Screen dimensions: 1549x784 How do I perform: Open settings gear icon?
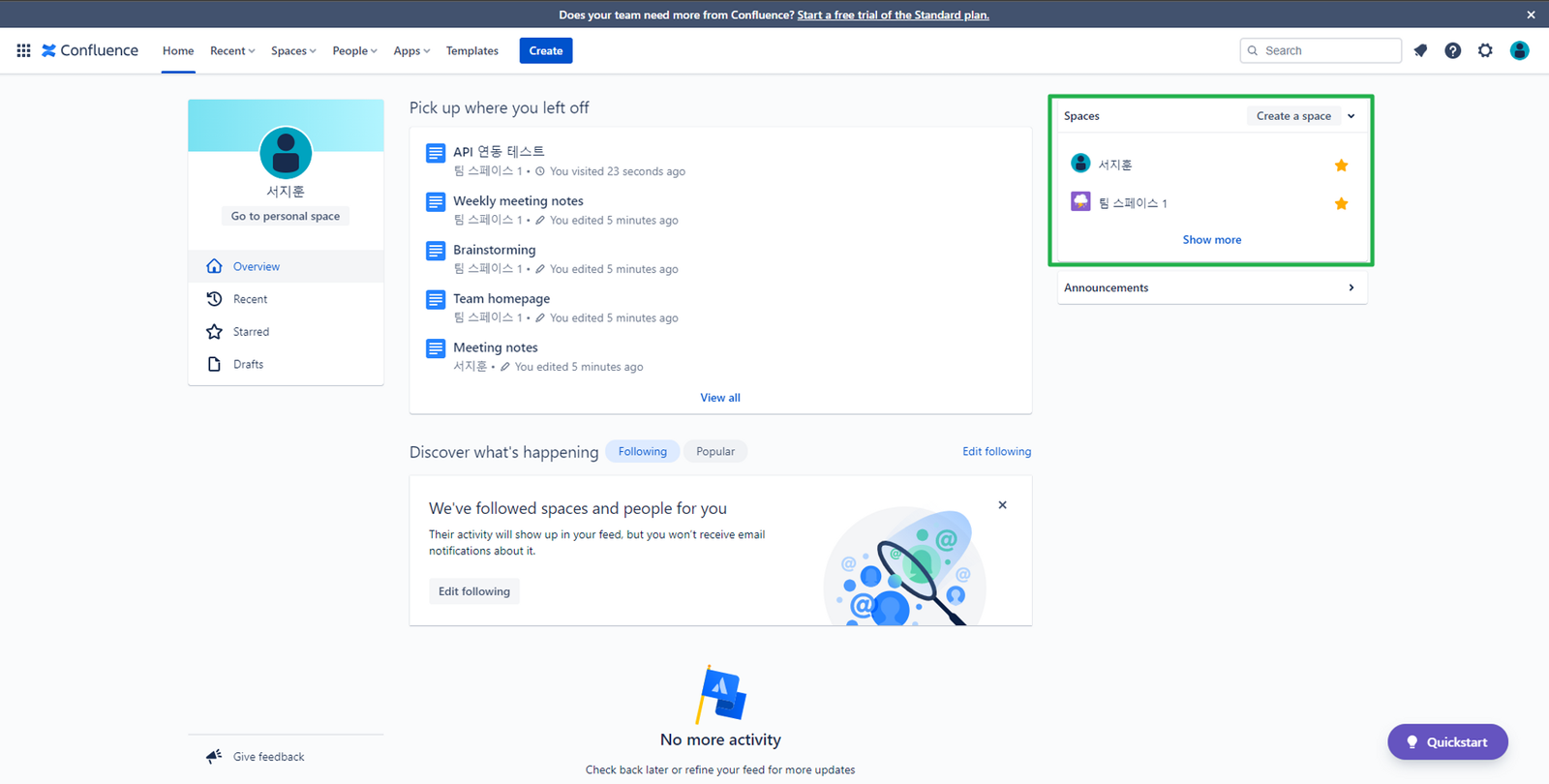(1485, 50)
